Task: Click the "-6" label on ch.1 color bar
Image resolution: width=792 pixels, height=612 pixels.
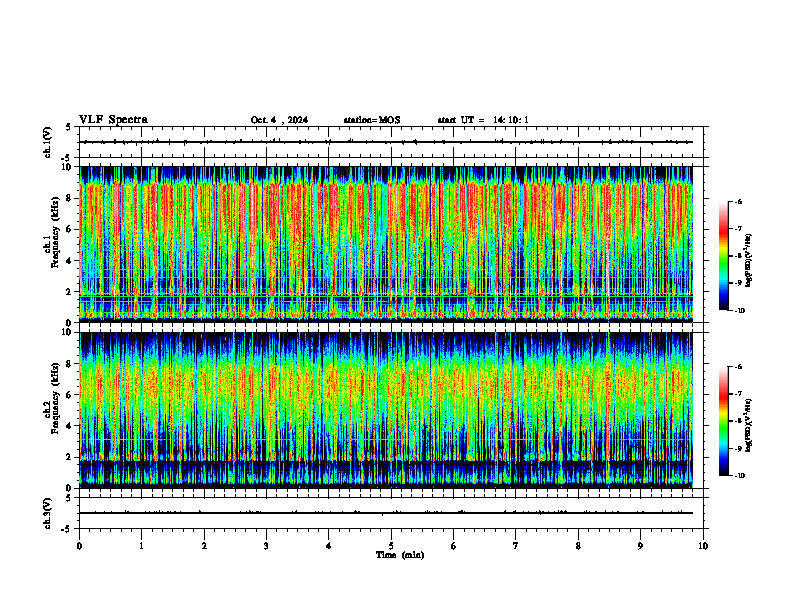Action: (x=738, y=202)
